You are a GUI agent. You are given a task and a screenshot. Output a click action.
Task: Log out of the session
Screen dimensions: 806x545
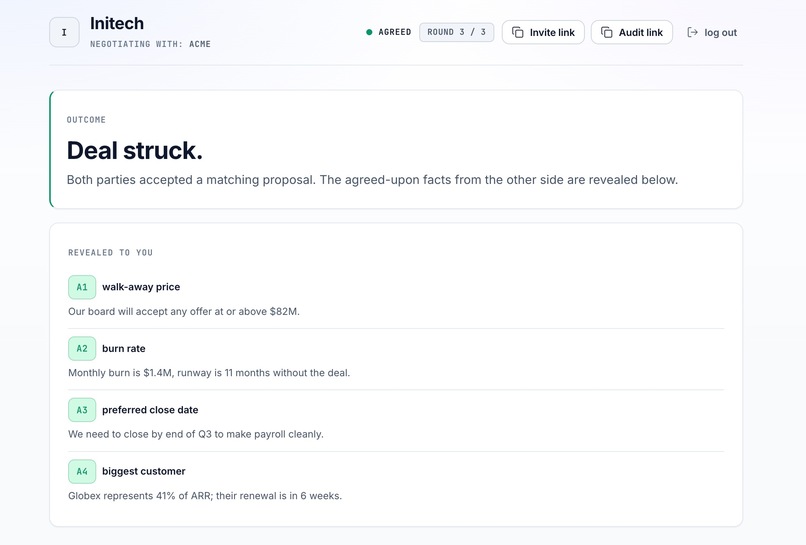tap(712, 32)
